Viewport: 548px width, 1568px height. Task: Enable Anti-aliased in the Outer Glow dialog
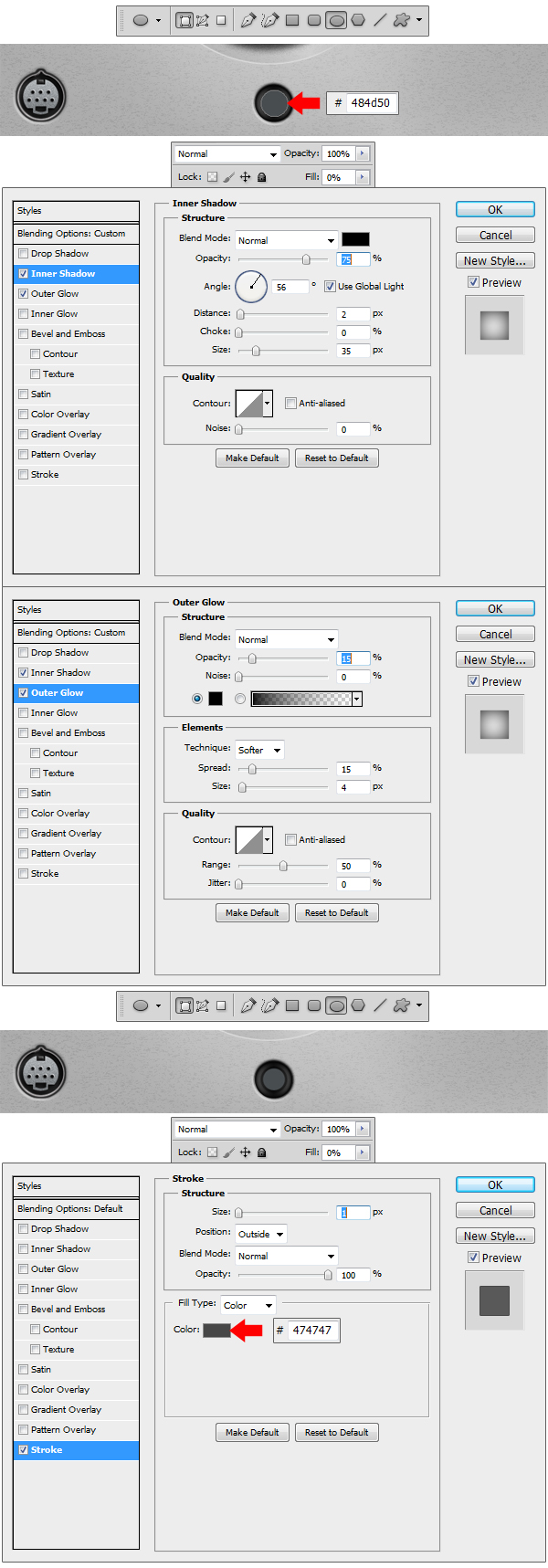(x=290, y=840)
